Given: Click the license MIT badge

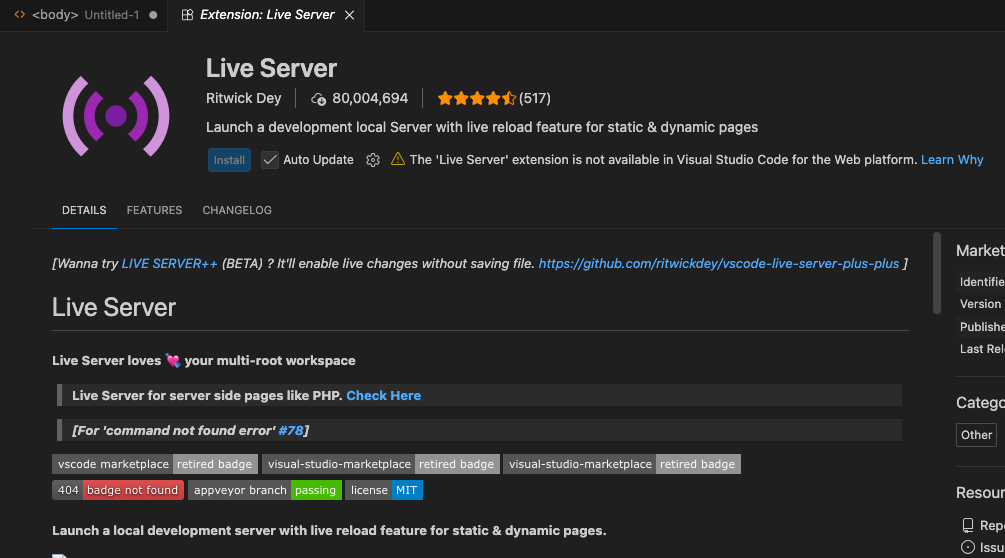Looking at the screenshot, I should pos(384,490).
